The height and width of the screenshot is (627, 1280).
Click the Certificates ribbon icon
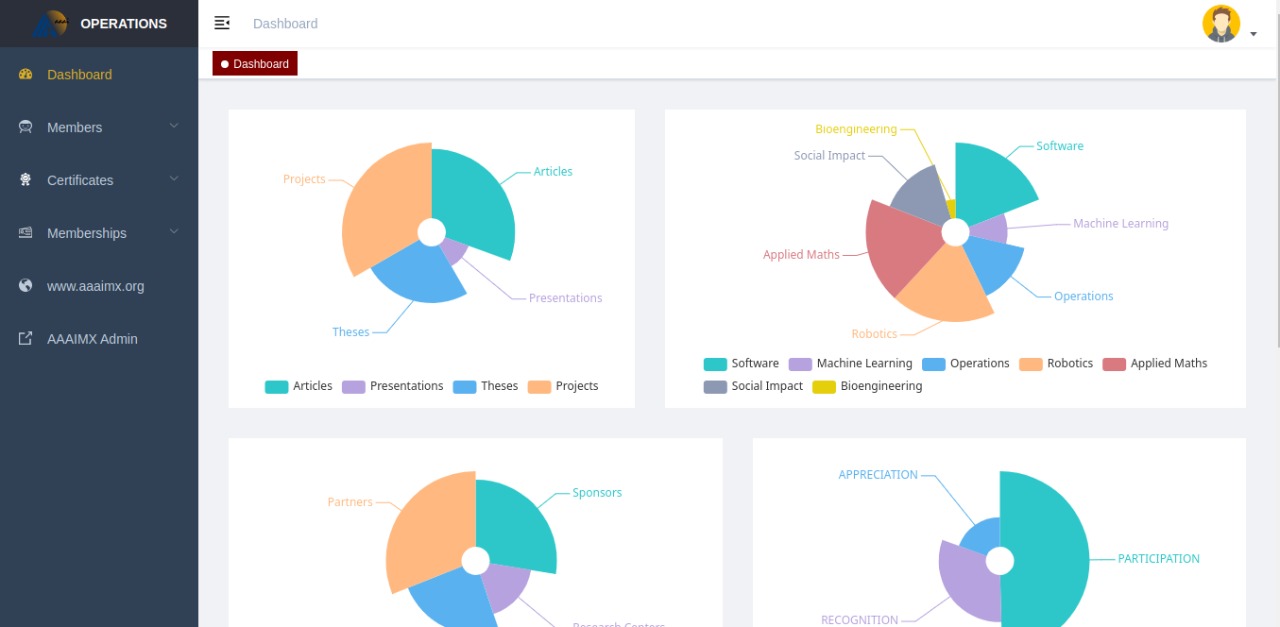click(x=26, y=180)
